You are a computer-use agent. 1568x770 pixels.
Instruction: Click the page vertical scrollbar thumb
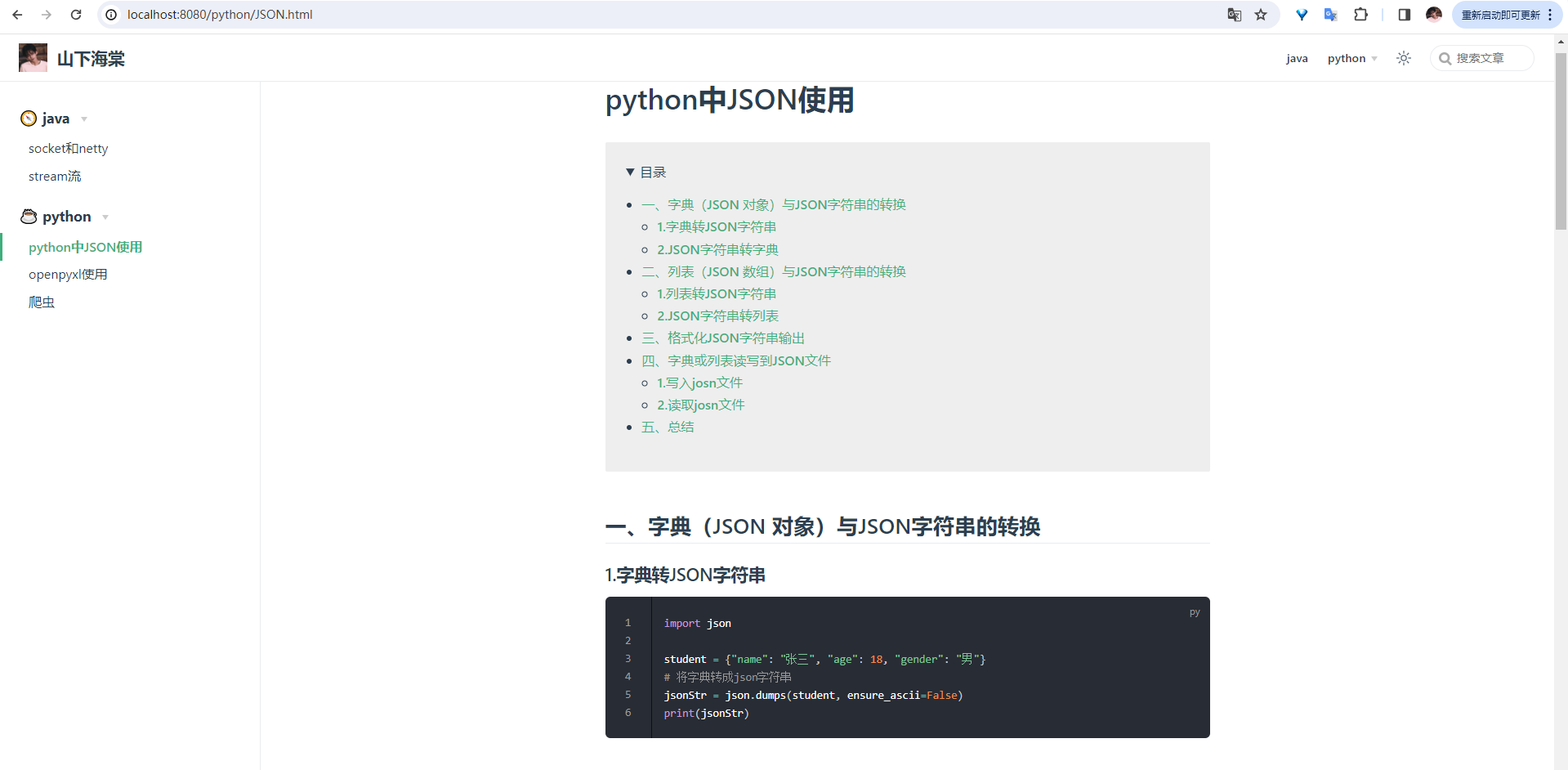[1561, 141]
